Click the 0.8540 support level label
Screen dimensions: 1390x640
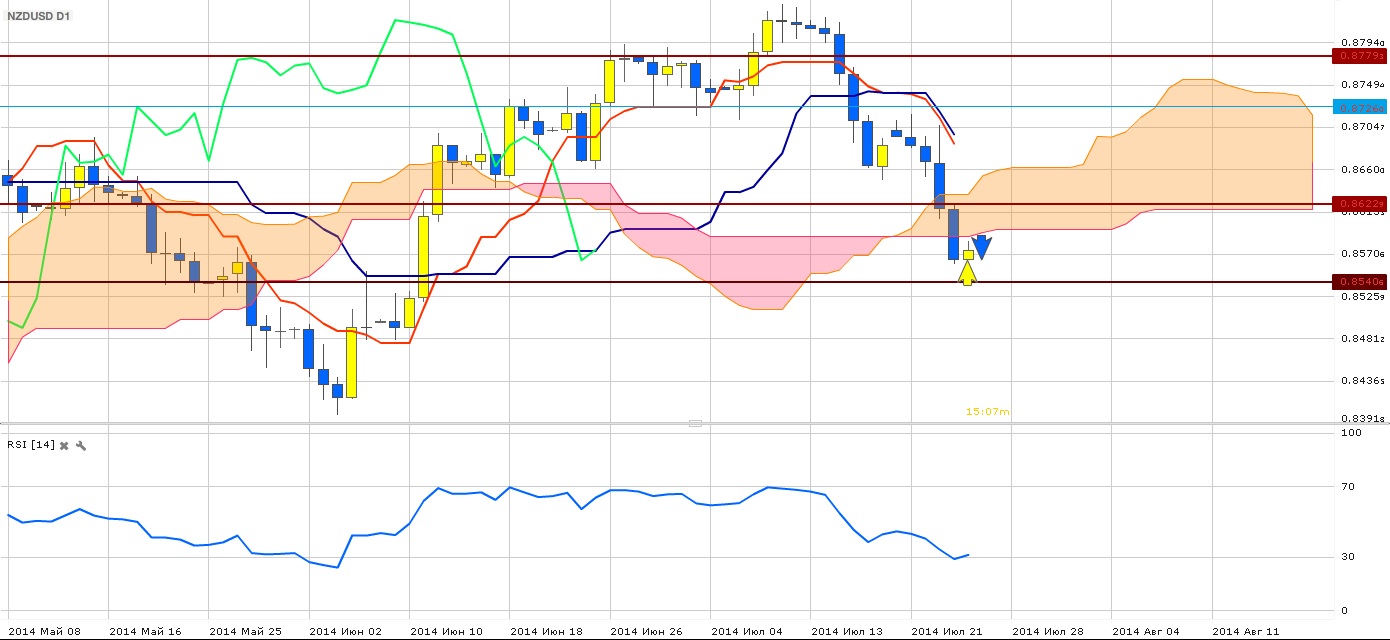click(1361, 282)
